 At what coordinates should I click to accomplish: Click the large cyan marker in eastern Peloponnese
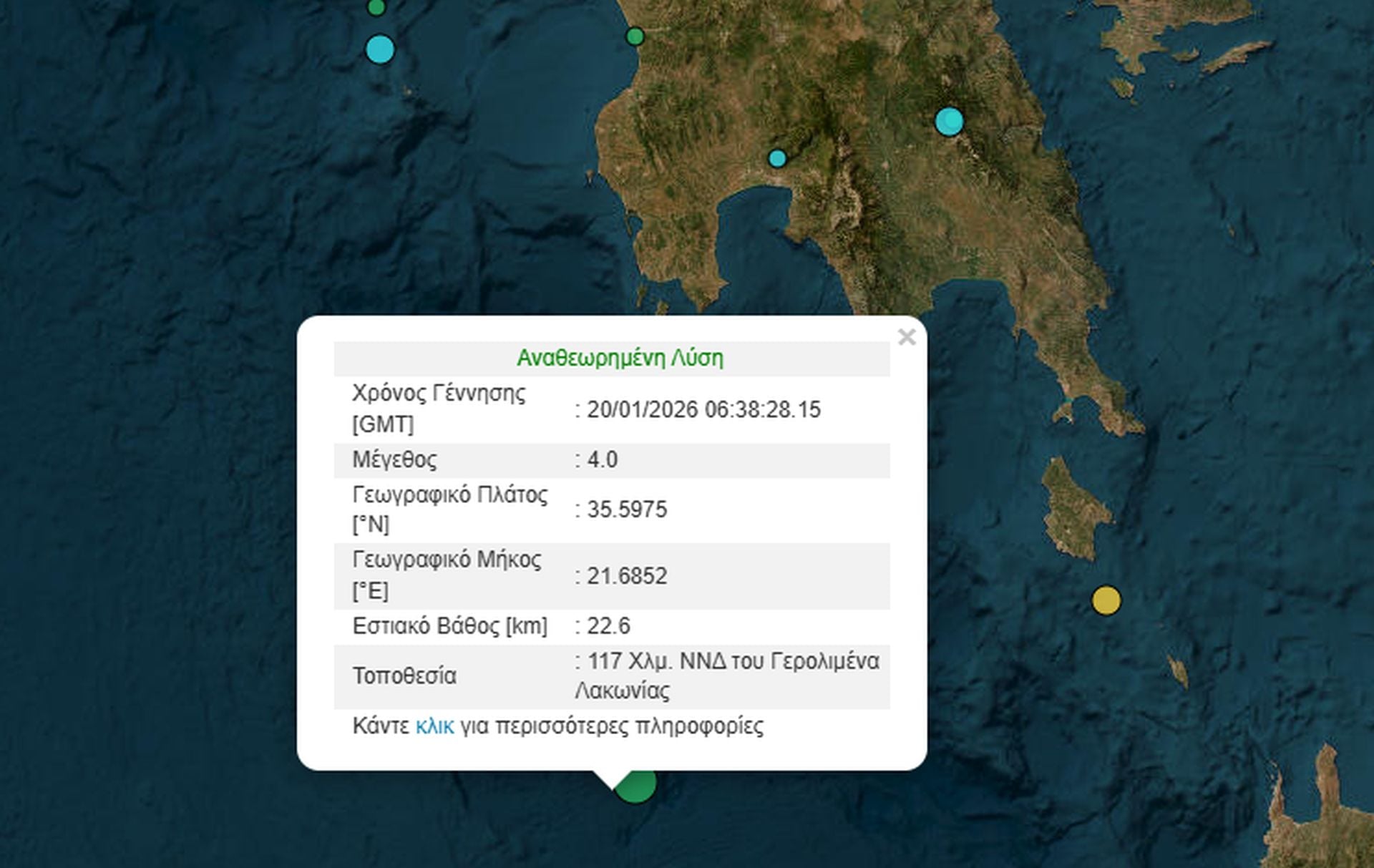tap(949, 121)
